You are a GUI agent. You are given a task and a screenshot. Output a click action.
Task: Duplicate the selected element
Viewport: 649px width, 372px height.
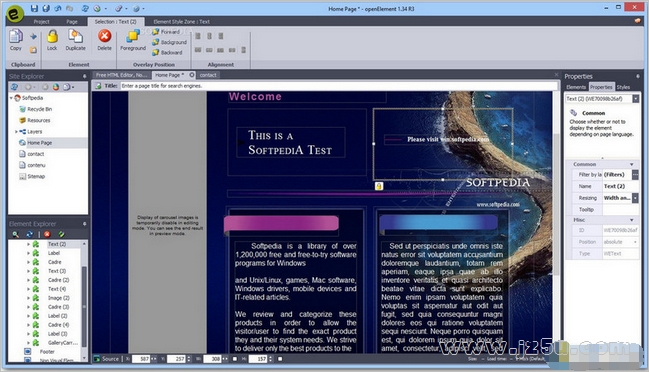pos(75,40)
